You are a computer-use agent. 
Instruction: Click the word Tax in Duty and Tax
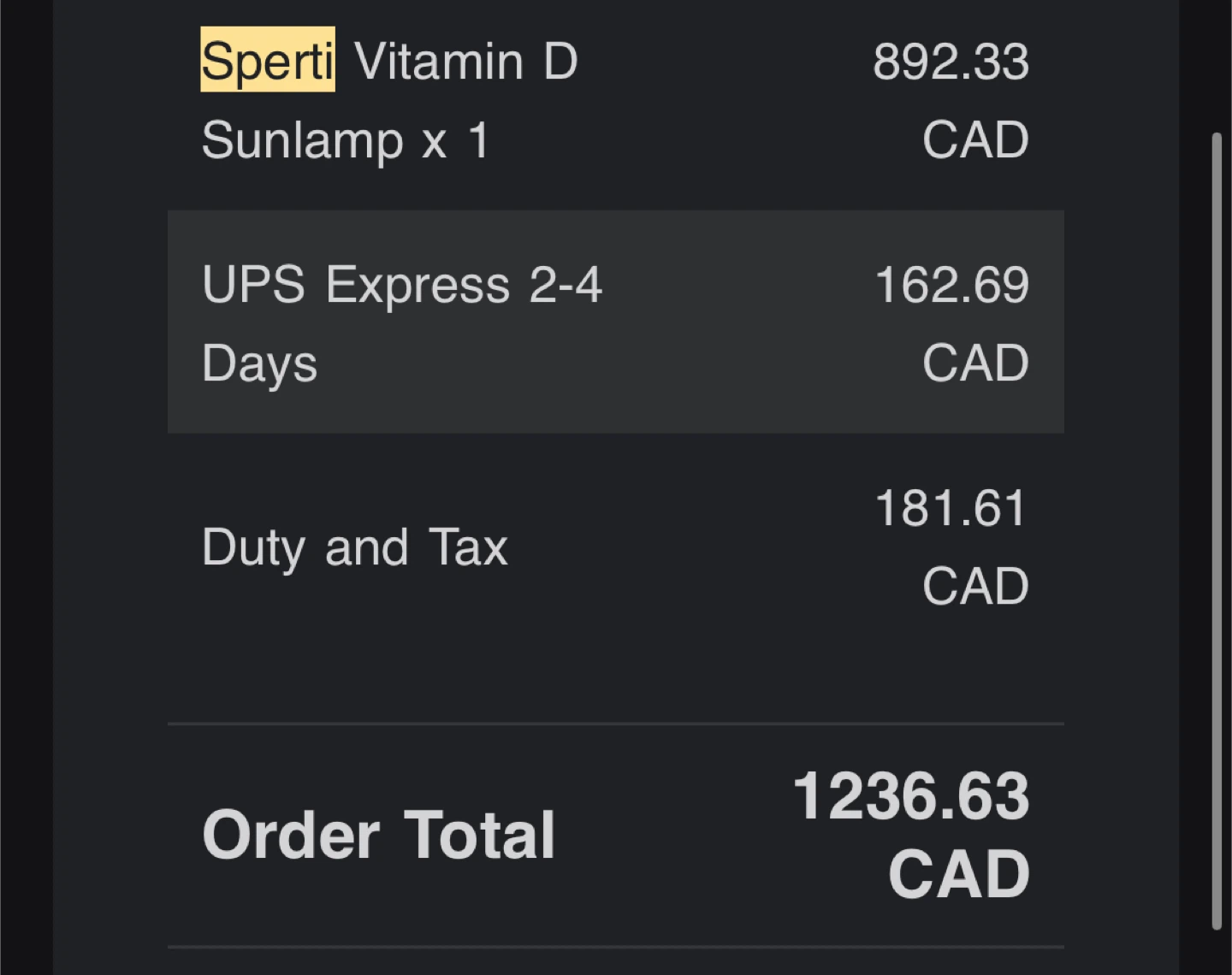tap(469, 547)
